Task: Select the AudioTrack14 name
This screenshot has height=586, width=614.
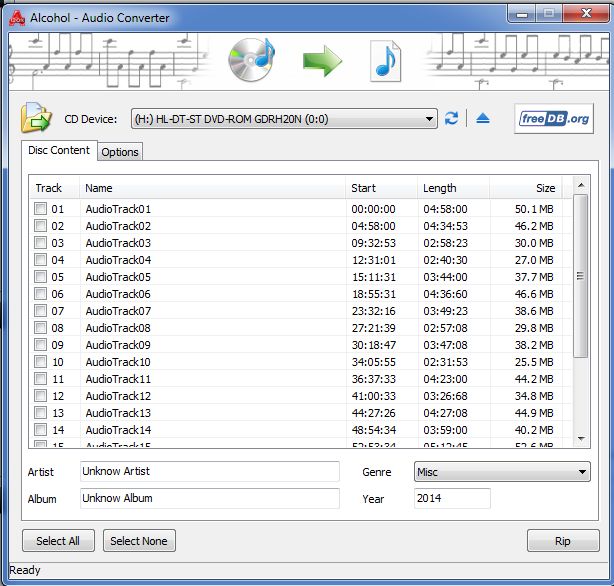Action: 118,430
